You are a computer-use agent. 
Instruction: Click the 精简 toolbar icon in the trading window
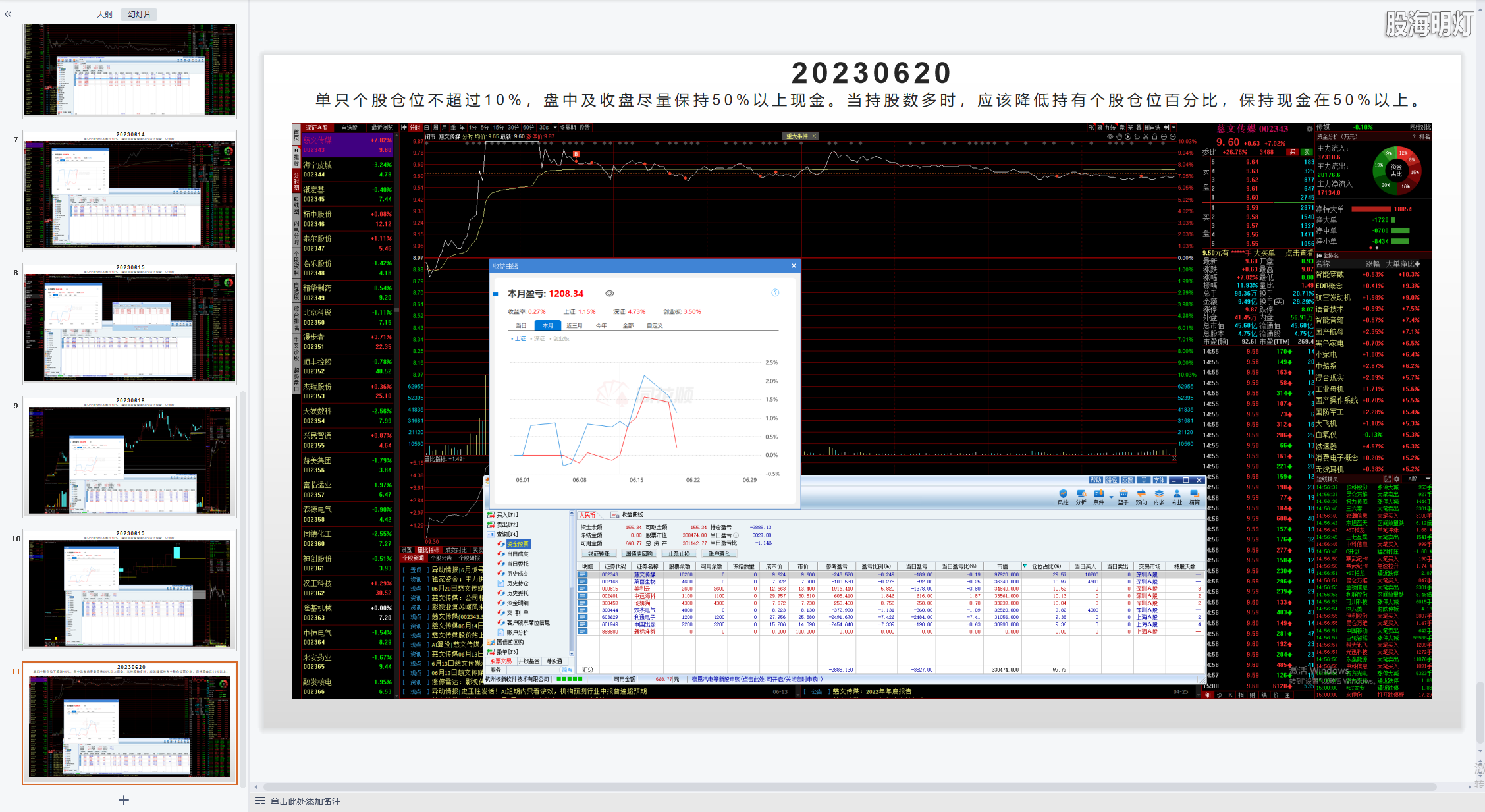[x=1195, y=497]
